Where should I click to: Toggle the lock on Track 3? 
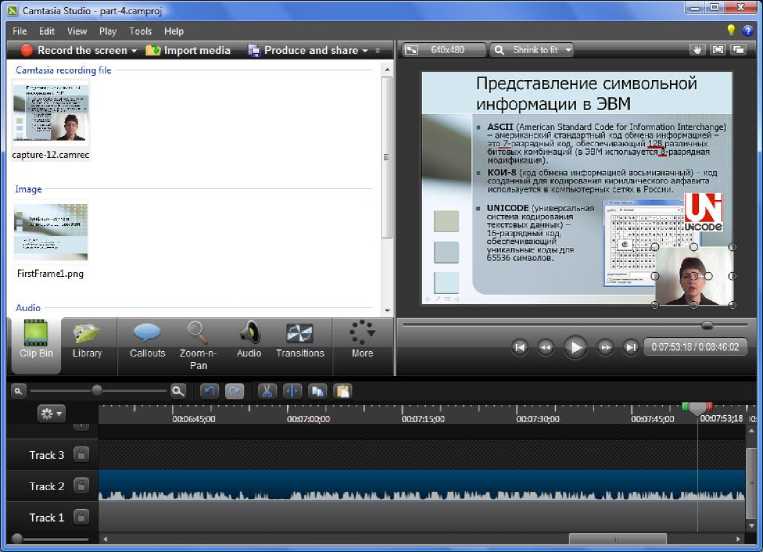tap(81, 455)
